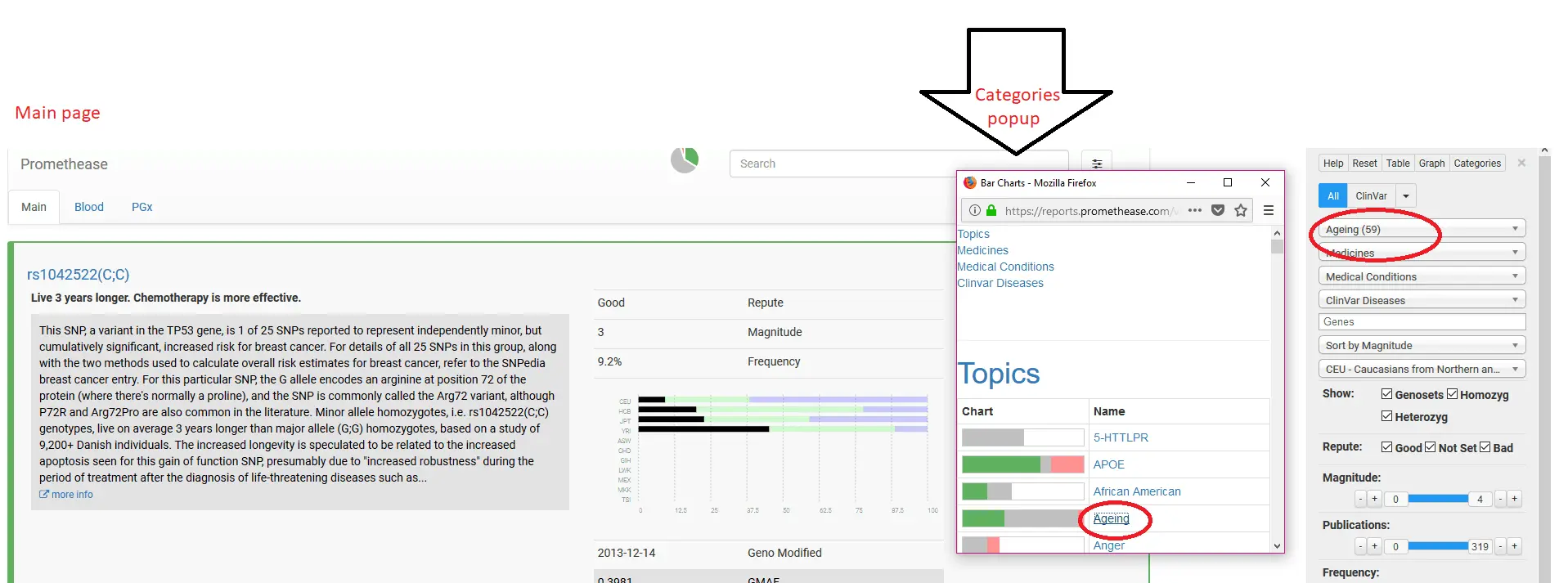The width and height of the screenshot is (1568, 583).
Task: Open the Ageing topic link
Action: [1111, 518]
